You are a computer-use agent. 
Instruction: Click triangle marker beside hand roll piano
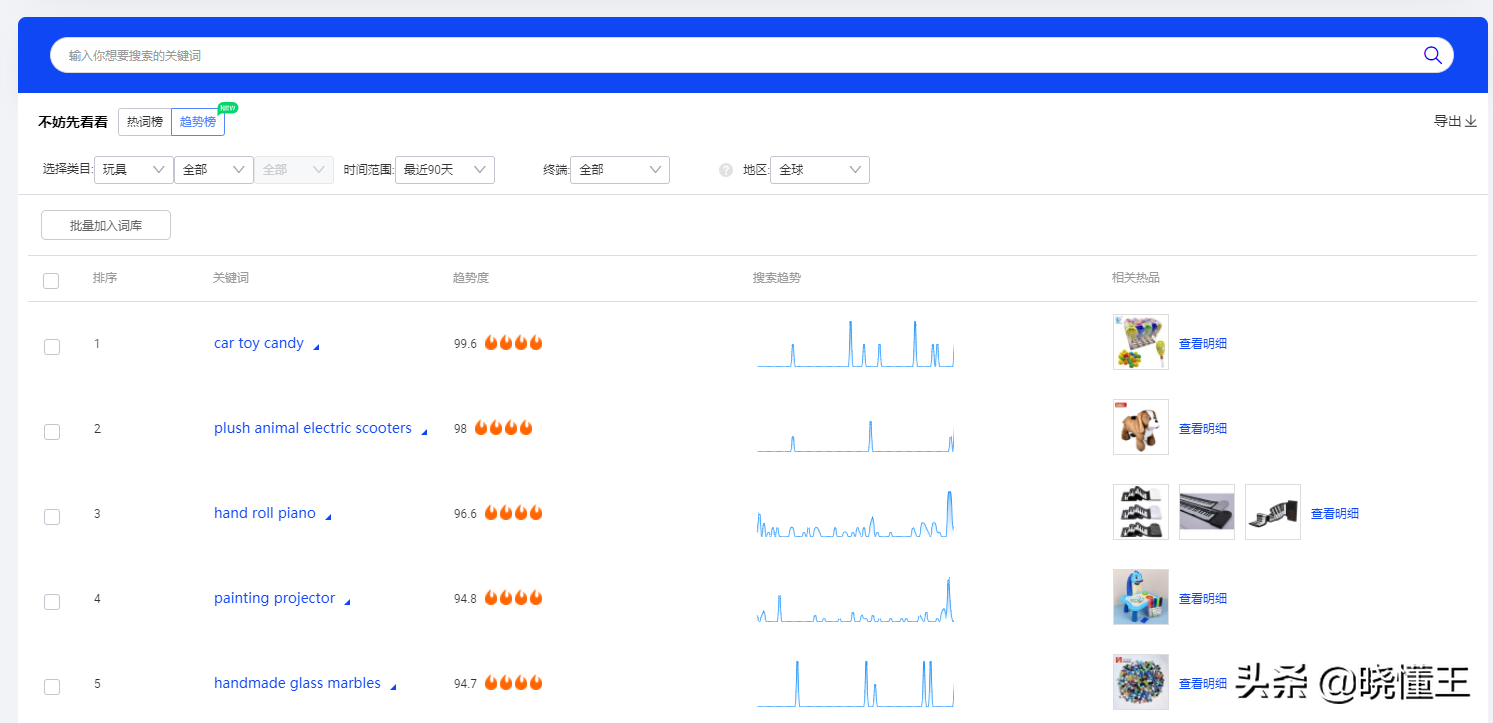(328, 517)
